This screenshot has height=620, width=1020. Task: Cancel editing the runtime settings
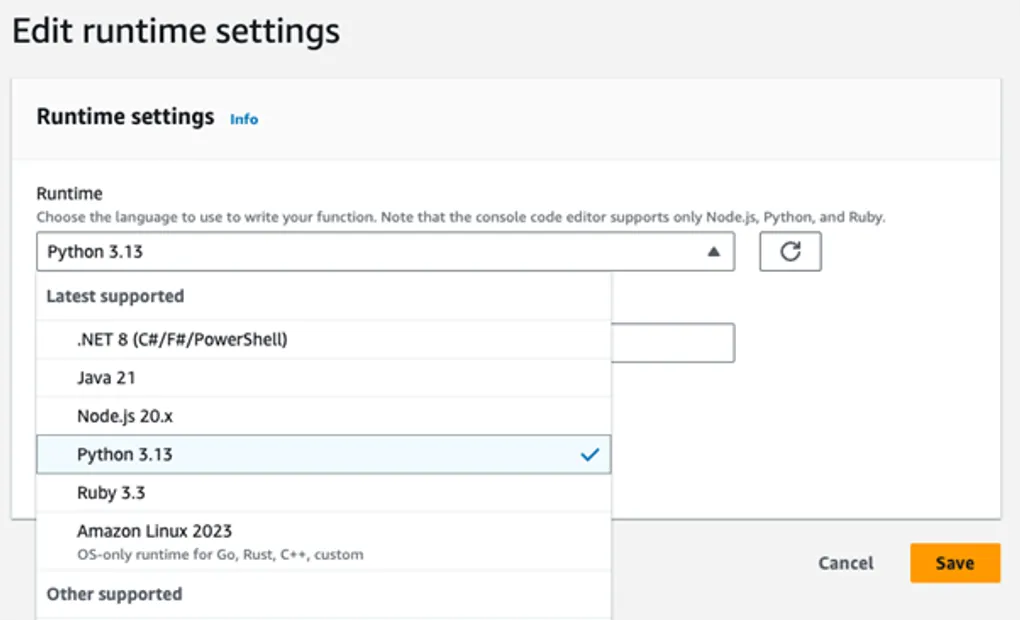click(x=845, y=563)
